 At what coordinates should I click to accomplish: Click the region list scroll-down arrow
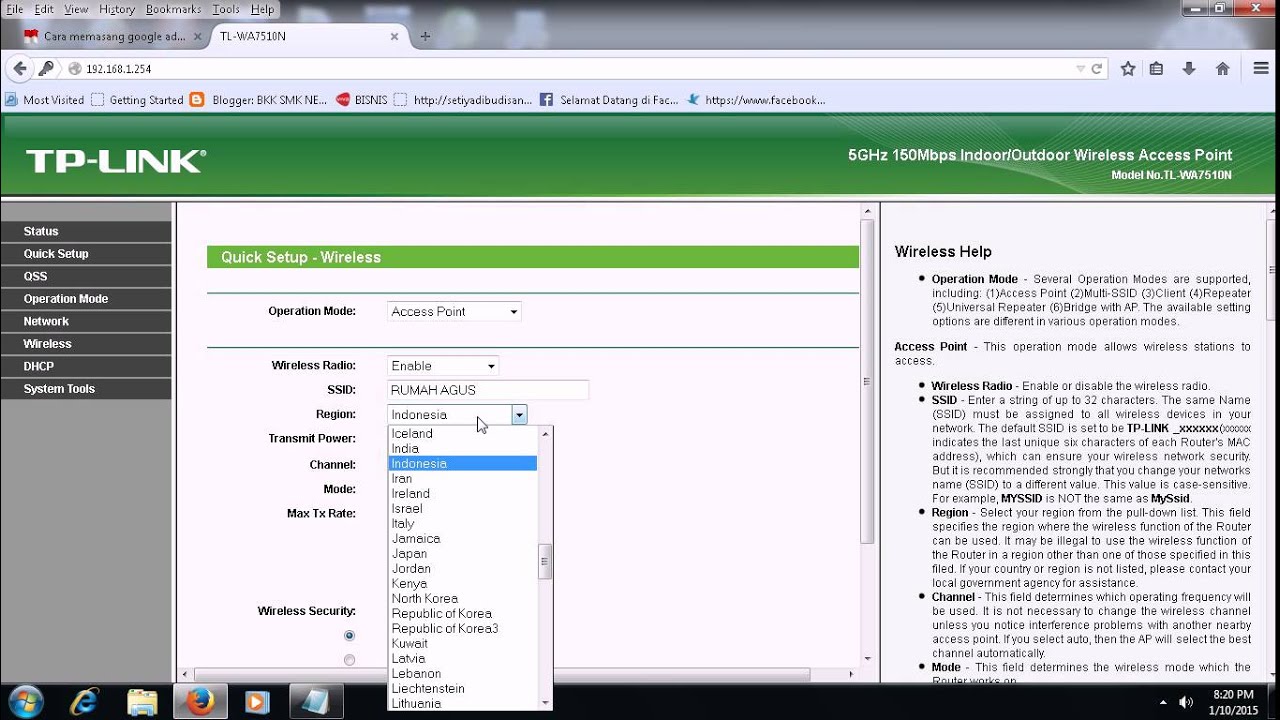click(x=545, y=703)
